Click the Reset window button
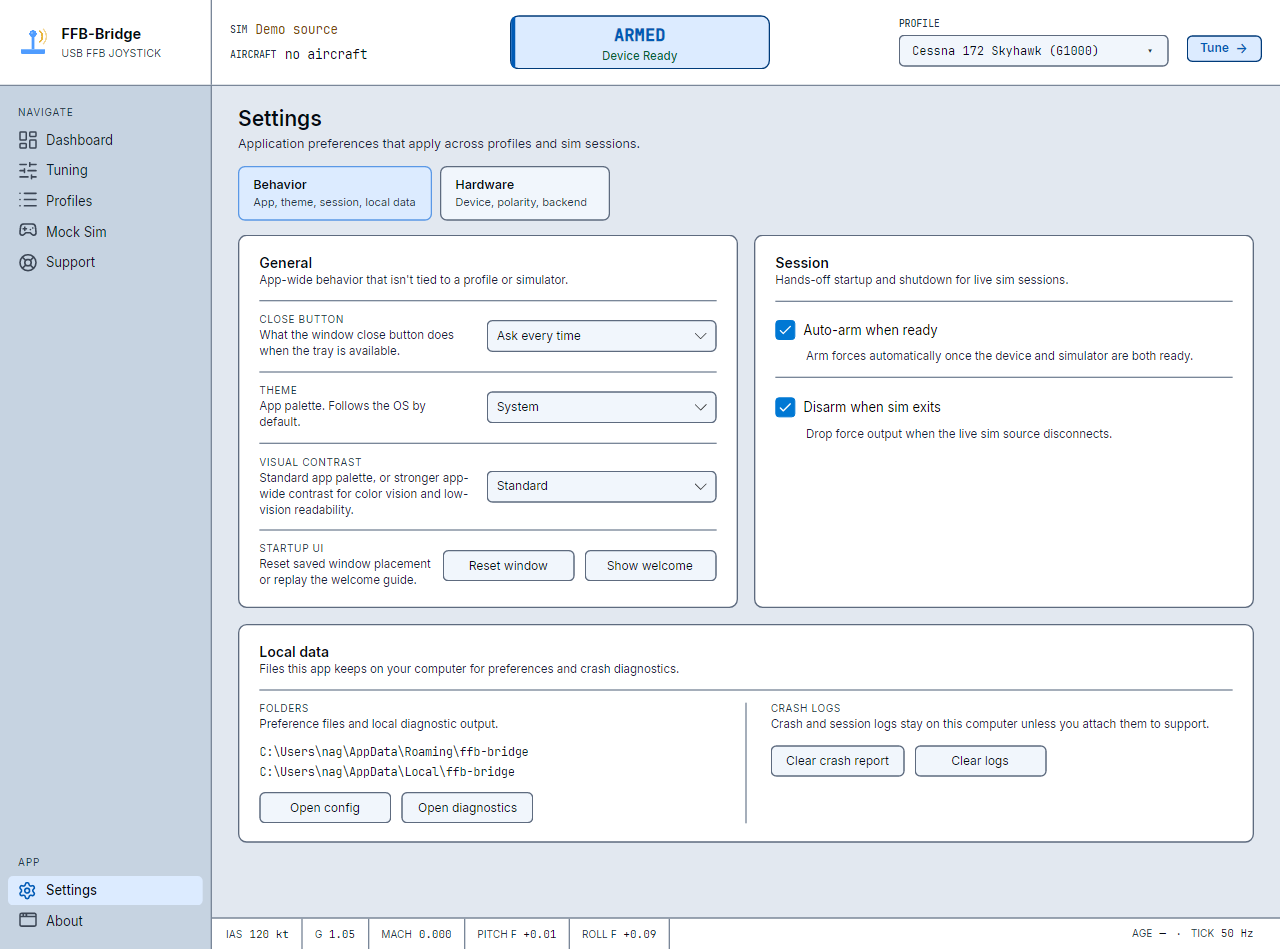This screenshot has height=949, width=1280. click(508, 565)
